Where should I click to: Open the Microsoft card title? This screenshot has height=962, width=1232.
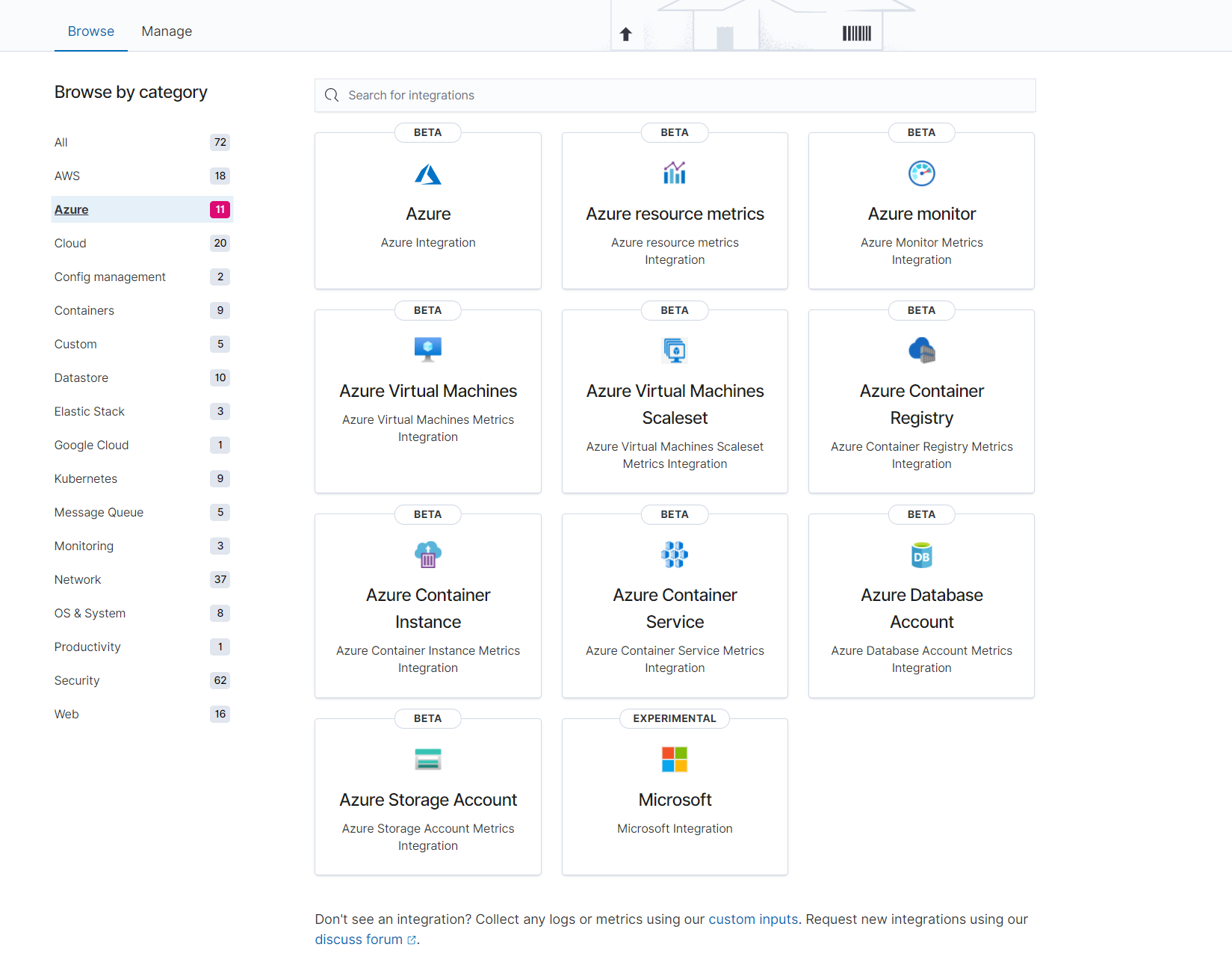click(675, 800)
